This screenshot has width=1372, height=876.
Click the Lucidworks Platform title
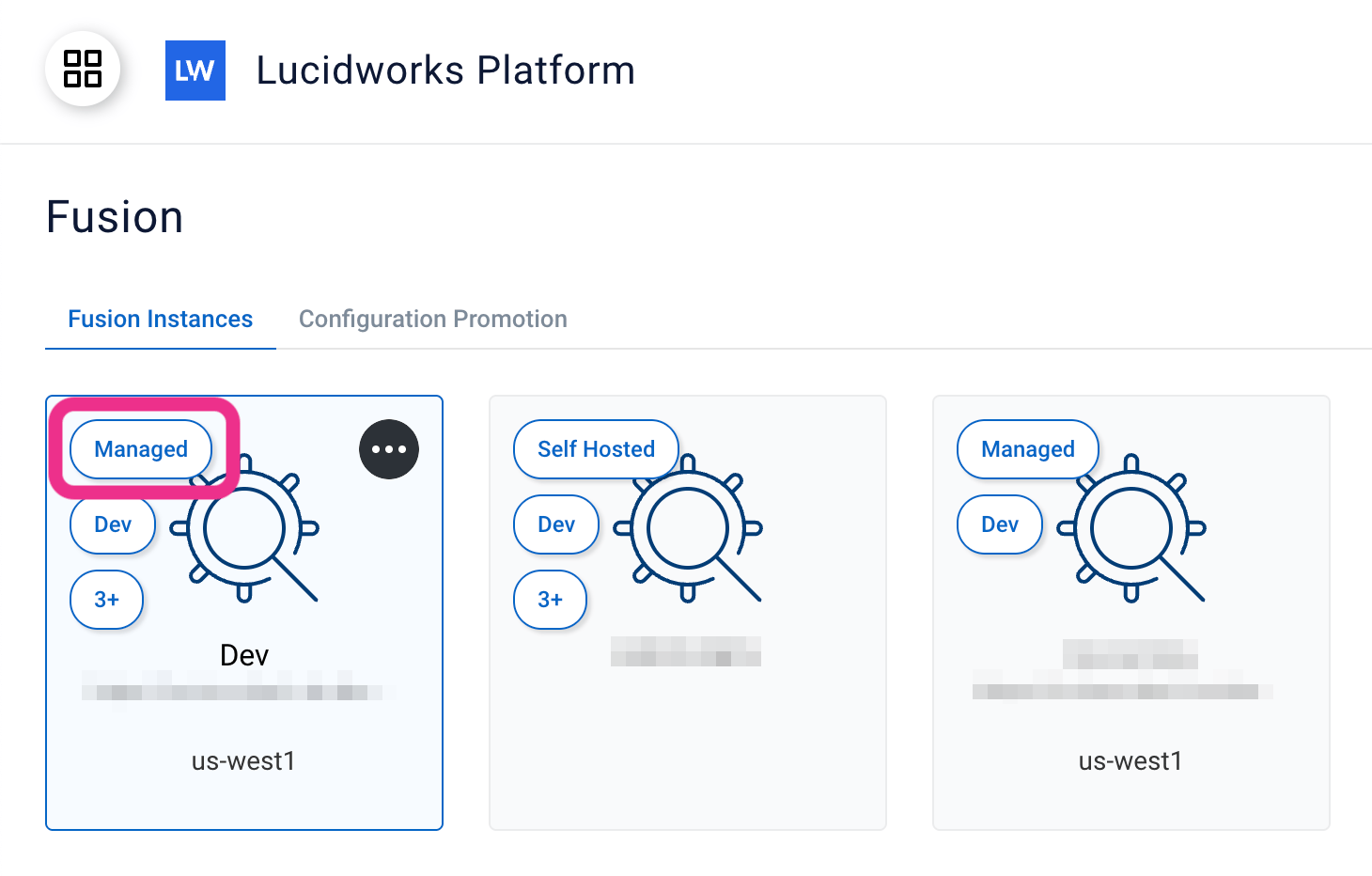coord(446,70)
